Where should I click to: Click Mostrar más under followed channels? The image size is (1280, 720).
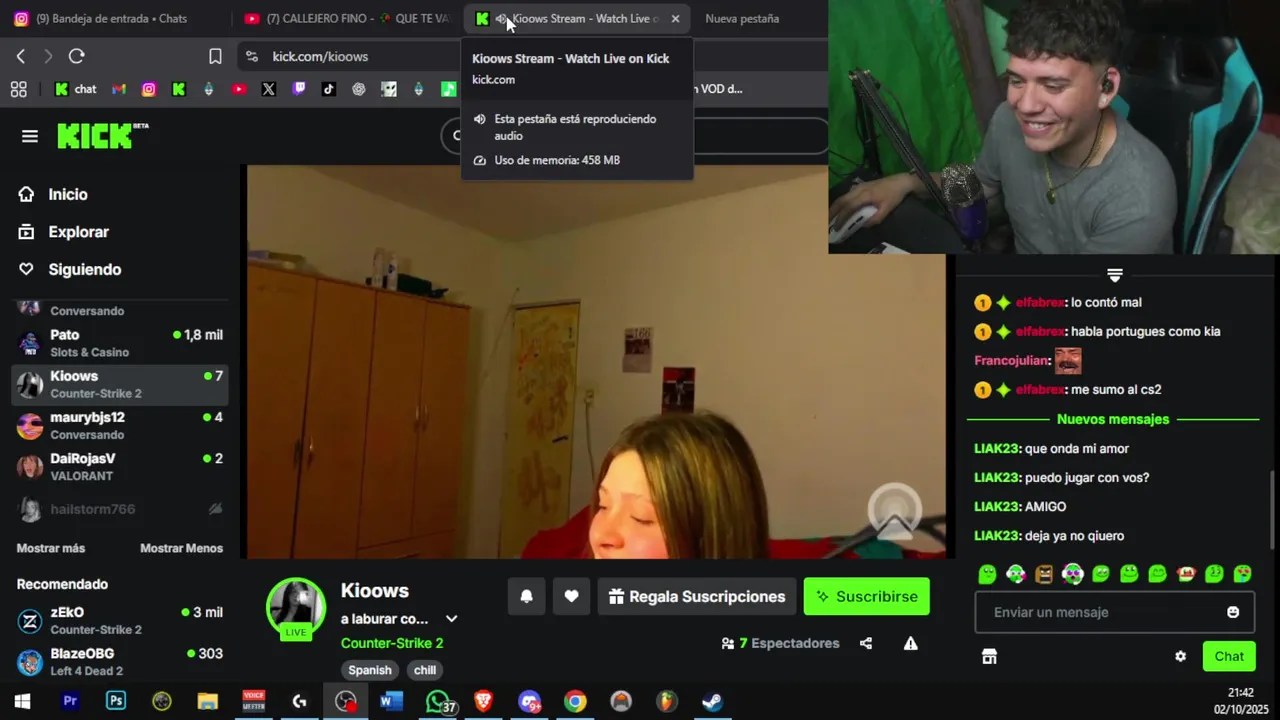(x=51, y=548)
